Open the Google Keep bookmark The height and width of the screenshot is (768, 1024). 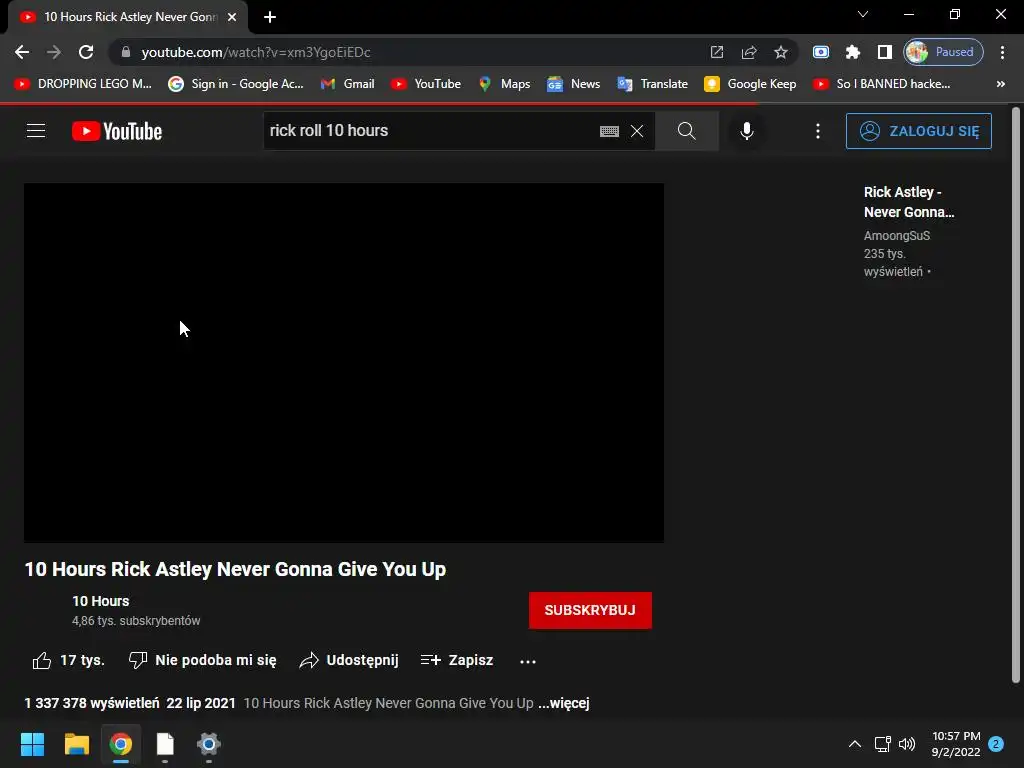tap(750, 84)
